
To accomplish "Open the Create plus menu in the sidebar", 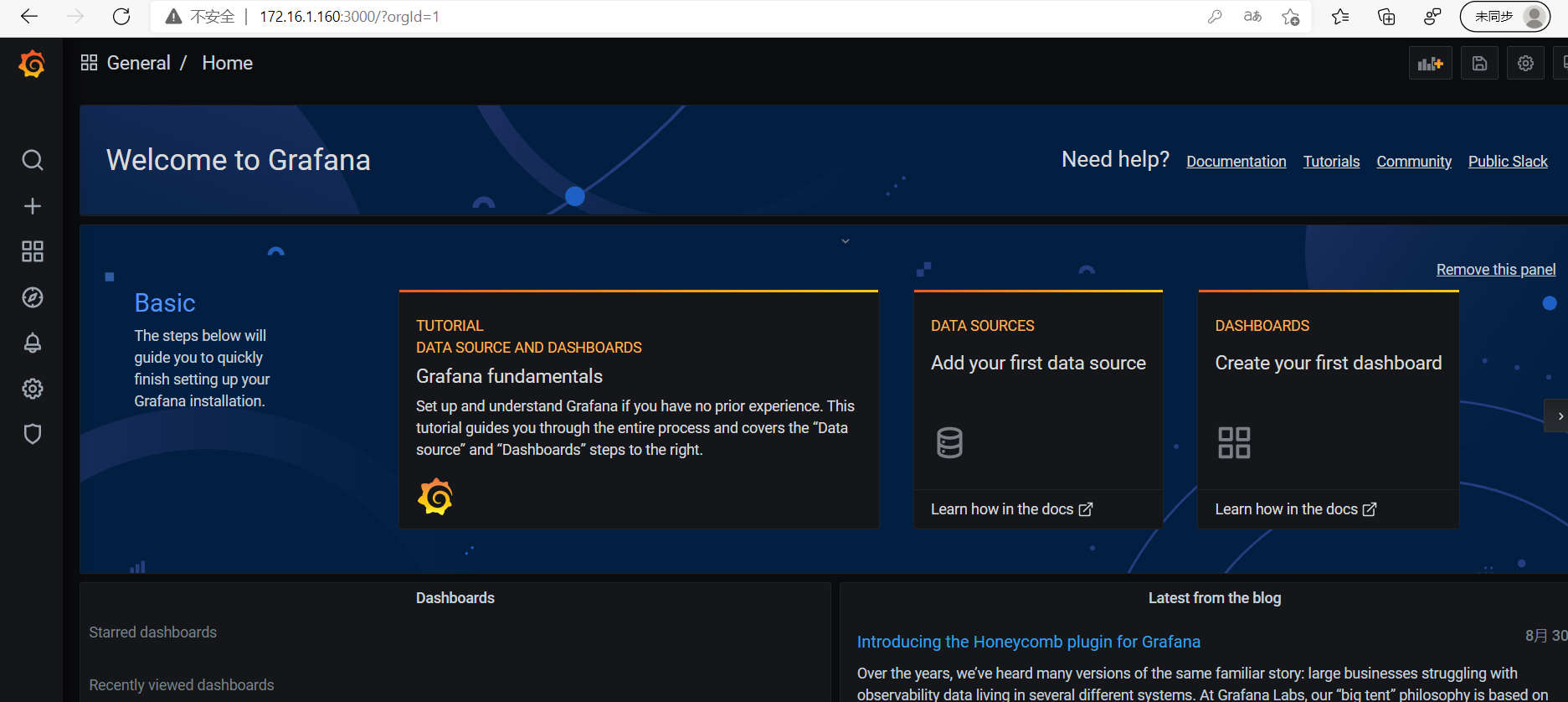I will click(x=33, y=206).
